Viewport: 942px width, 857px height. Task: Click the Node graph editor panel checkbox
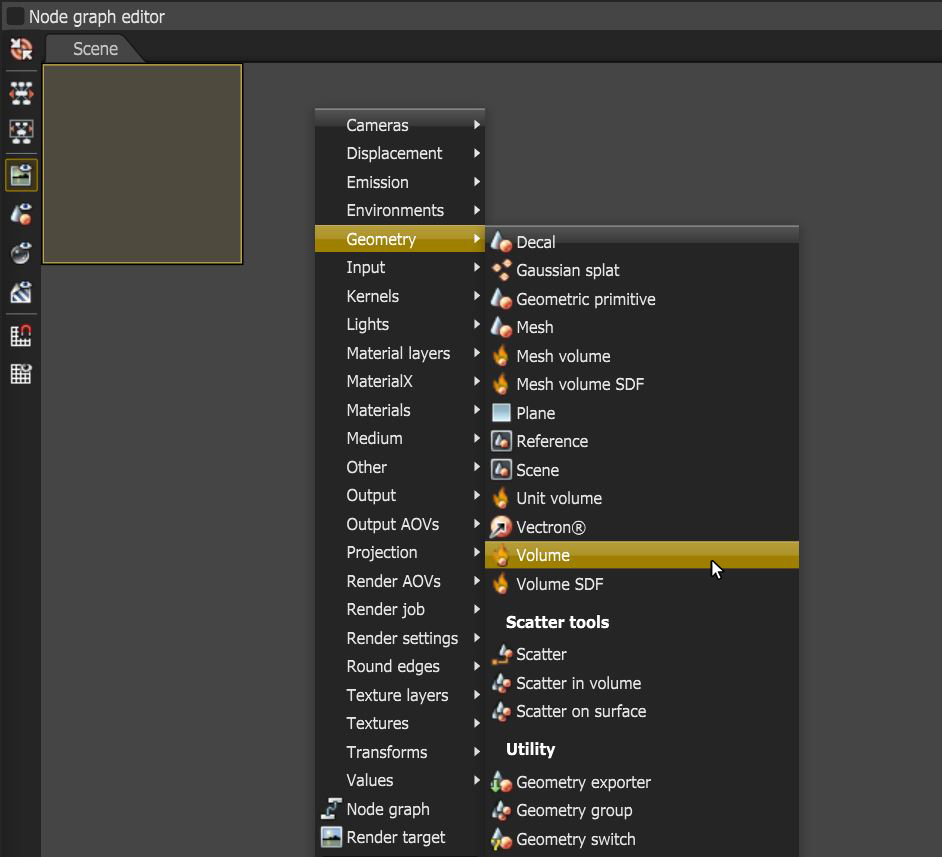point(15,16)
